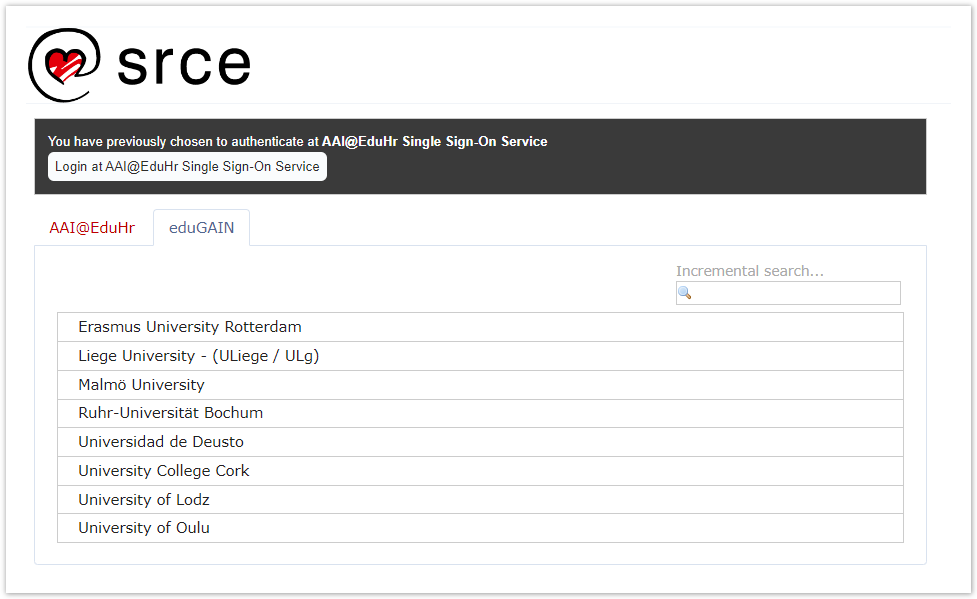Click the srce wordmark text
This screenshot has height=599, width=977.
point(183,64)
